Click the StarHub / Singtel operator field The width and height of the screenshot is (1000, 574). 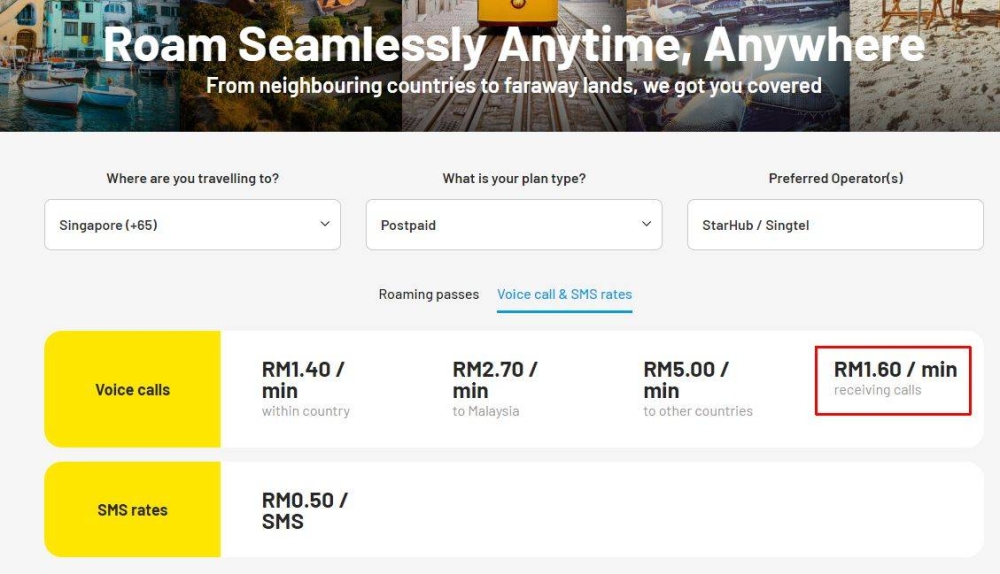(x=835, y=224)
